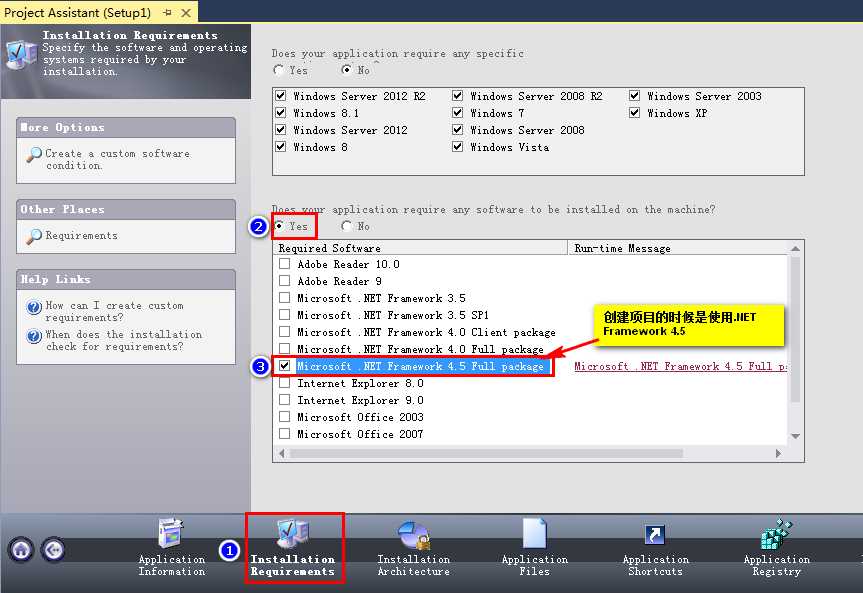Screen dimensions: 863x593
Task: Check Microsoft .NET Framework 3.5
Action: click(284, 298)
